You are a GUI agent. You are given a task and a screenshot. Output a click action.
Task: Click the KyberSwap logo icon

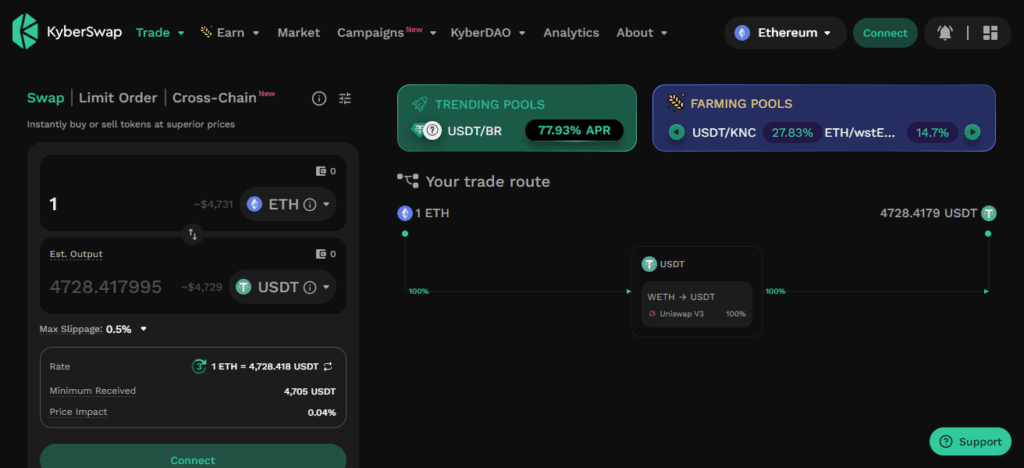point(25,32)
